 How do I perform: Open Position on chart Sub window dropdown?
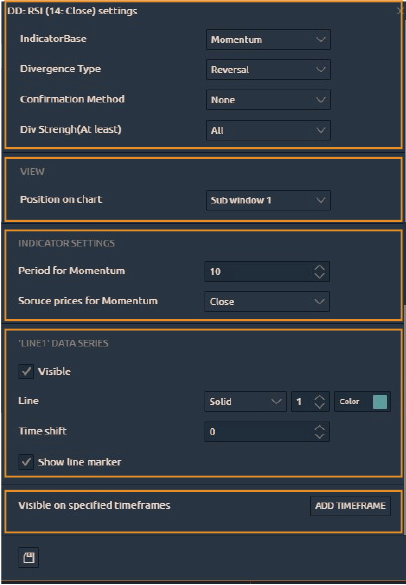pyautogui.click(x=268, y=200)
